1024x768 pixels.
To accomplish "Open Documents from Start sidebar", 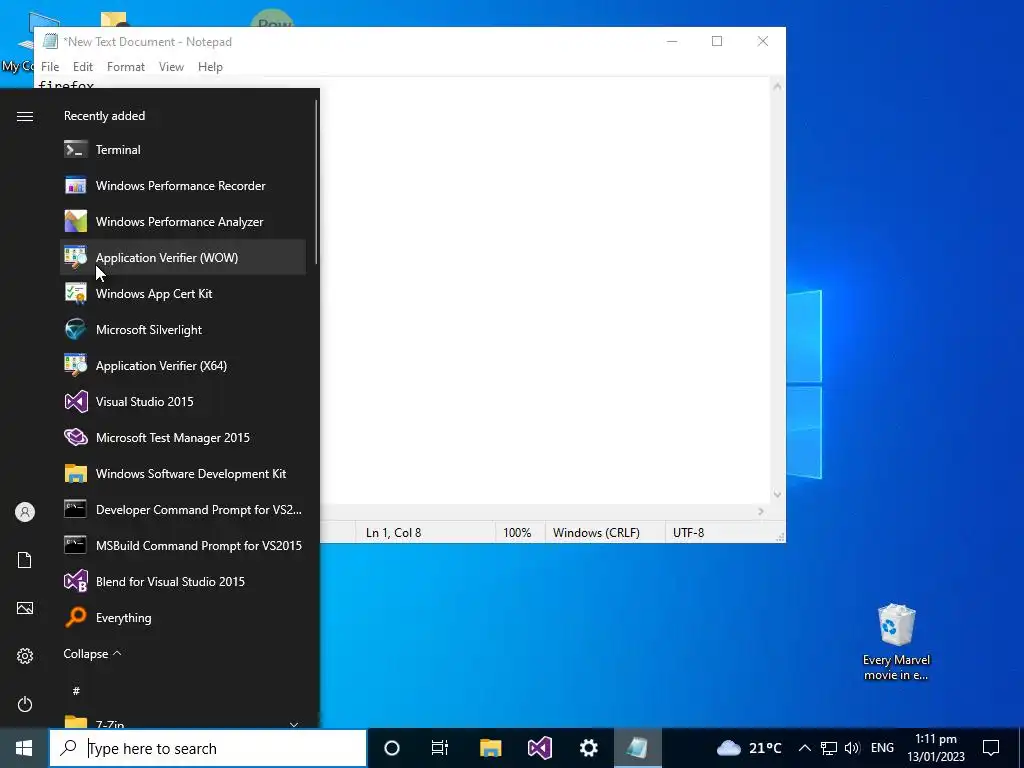I will 25,560.
